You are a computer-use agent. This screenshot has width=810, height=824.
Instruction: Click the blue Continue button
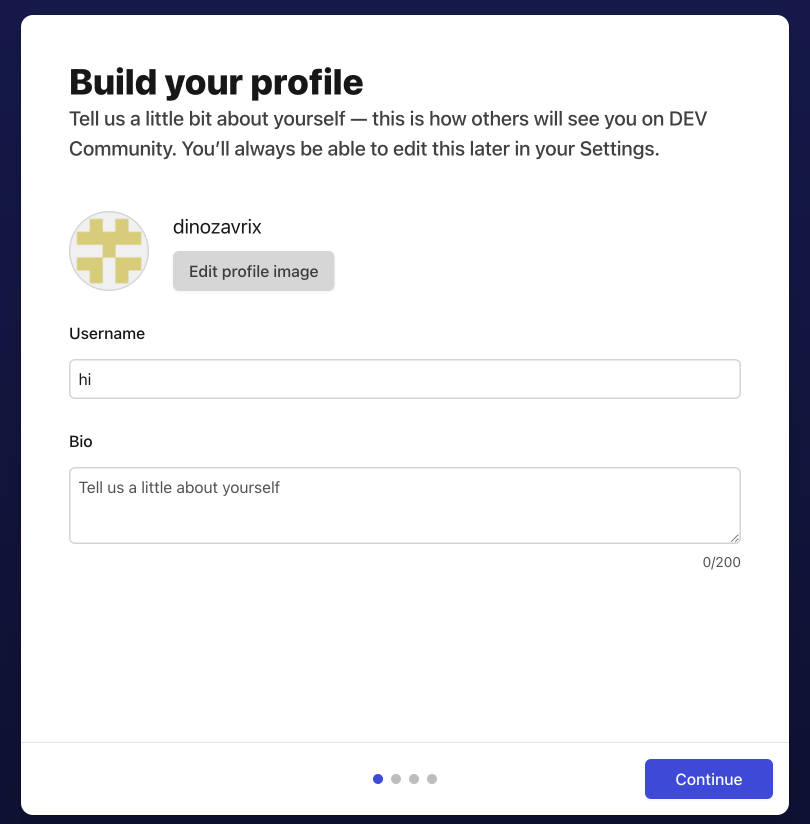tap(708, 779)
